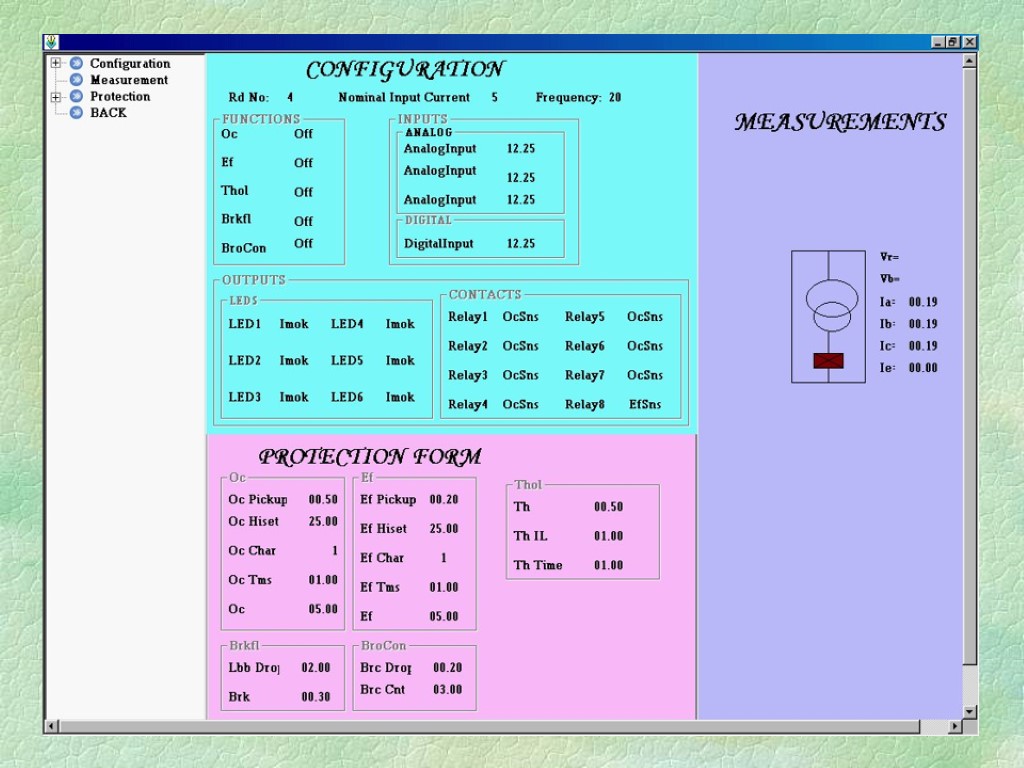The image size is (1024, 768).
Task: Click the Relay1 OcSns value
Action: tap(520, 317)
